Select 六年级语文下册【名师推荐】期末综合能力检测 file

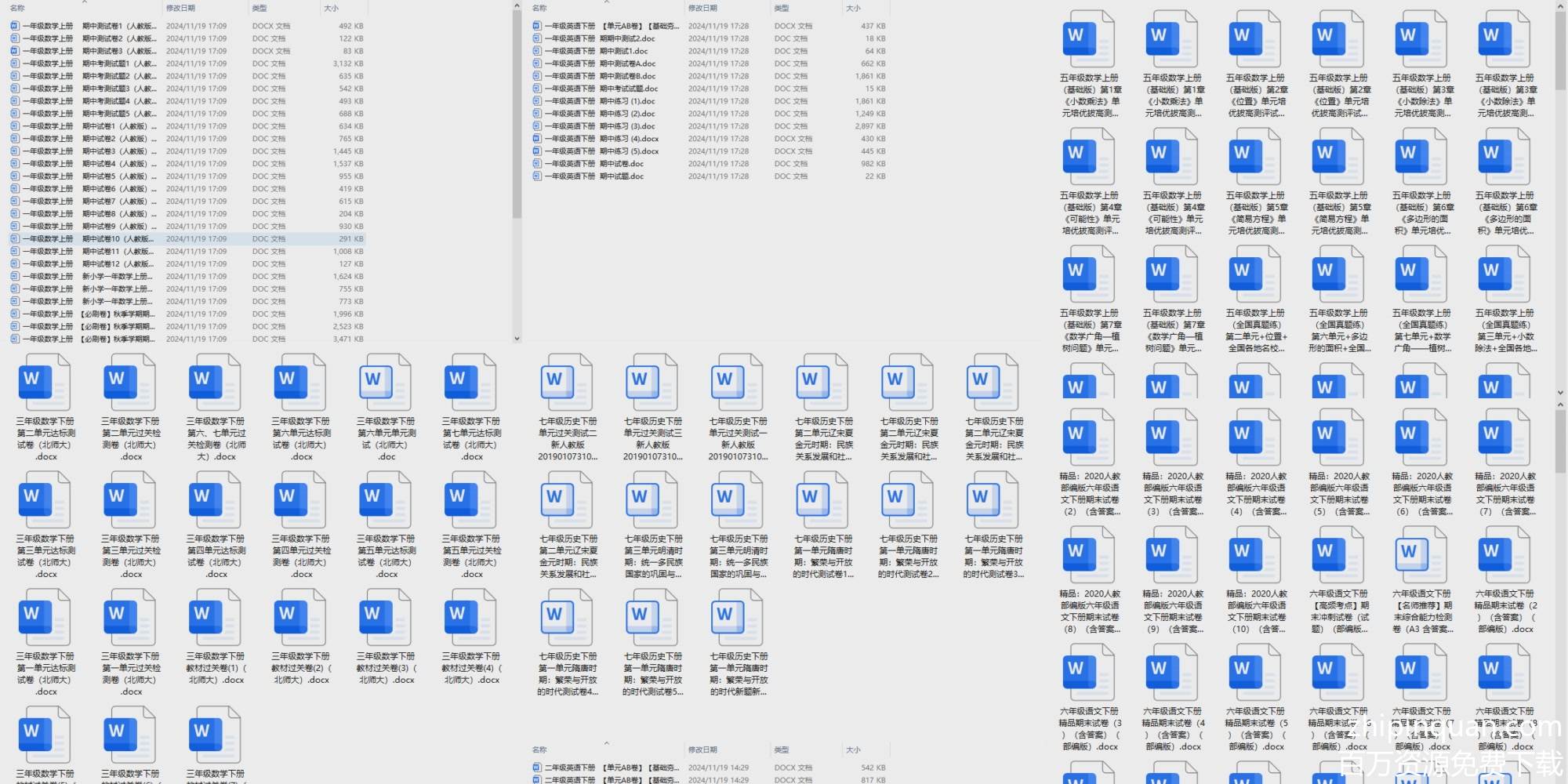[x=1421, y=554]
